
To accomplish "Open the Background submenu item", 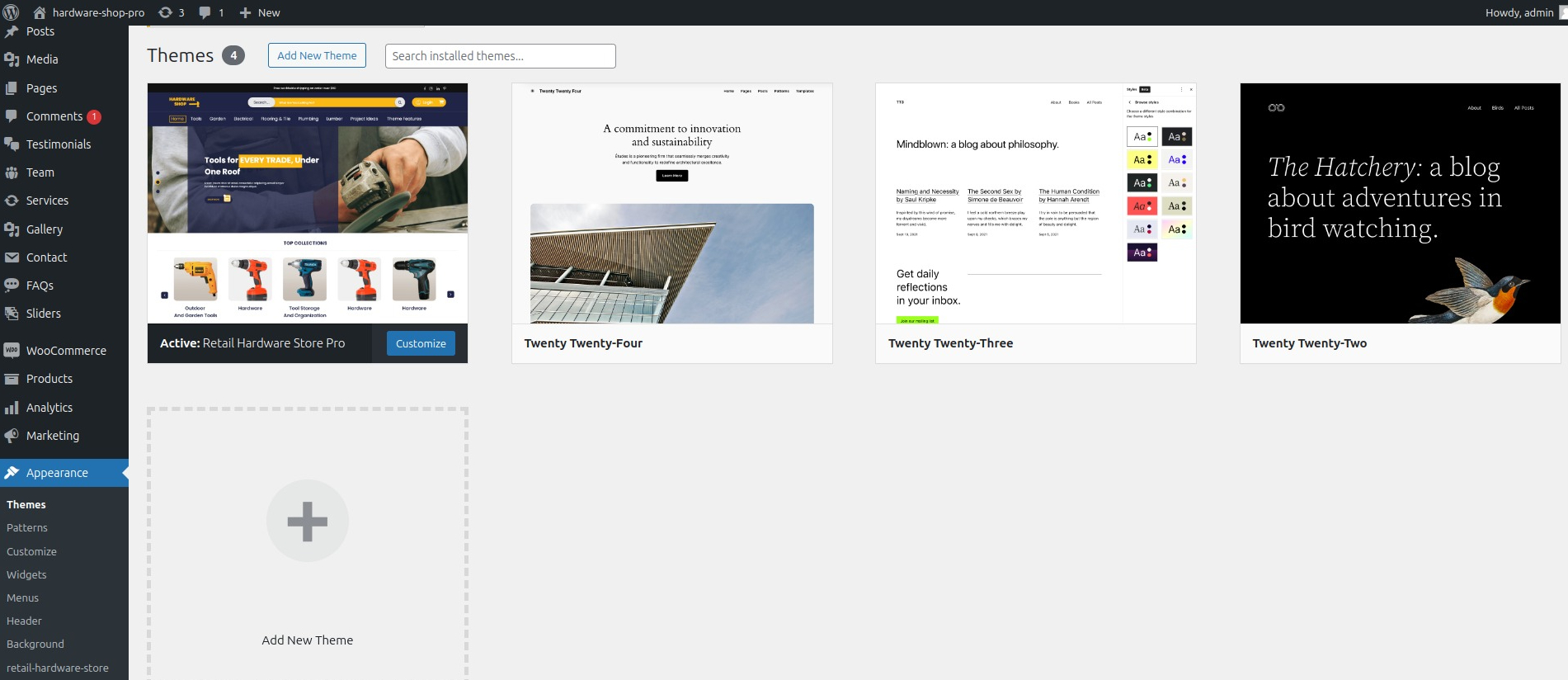I will tap(35, 644).
